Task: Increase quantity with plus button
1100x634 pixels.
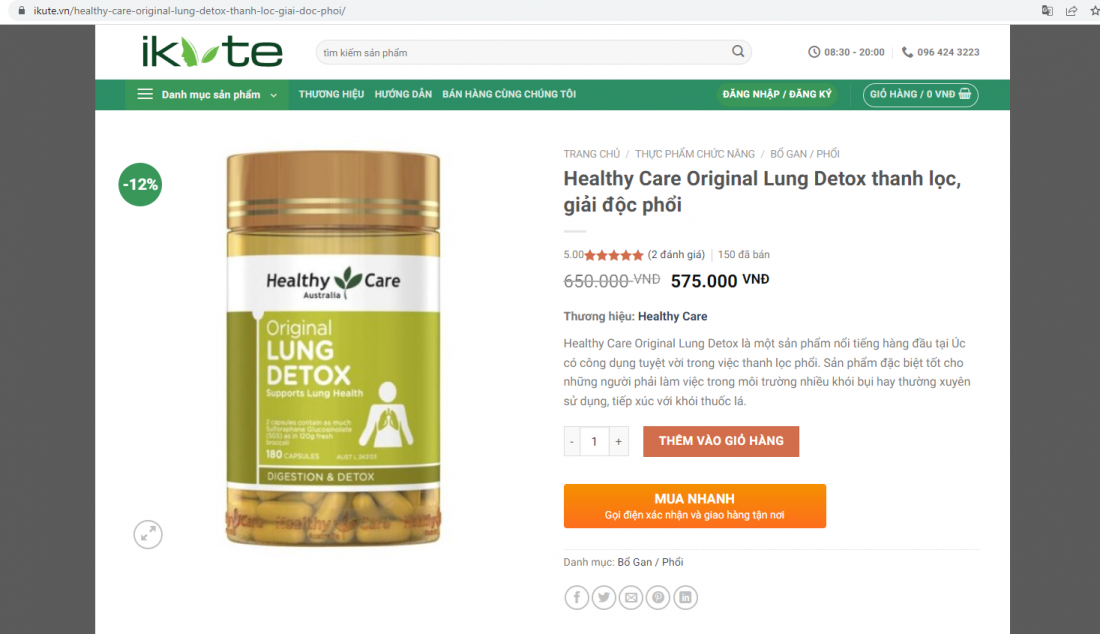Action: (618, 441)
